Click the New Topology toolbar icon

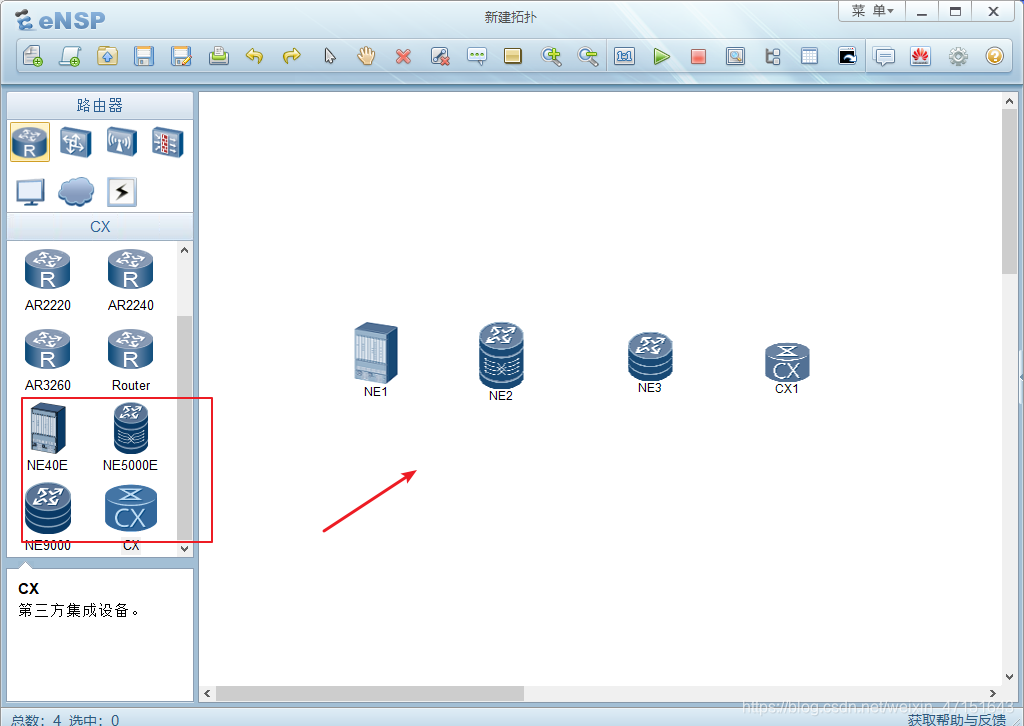coord(33,56)
